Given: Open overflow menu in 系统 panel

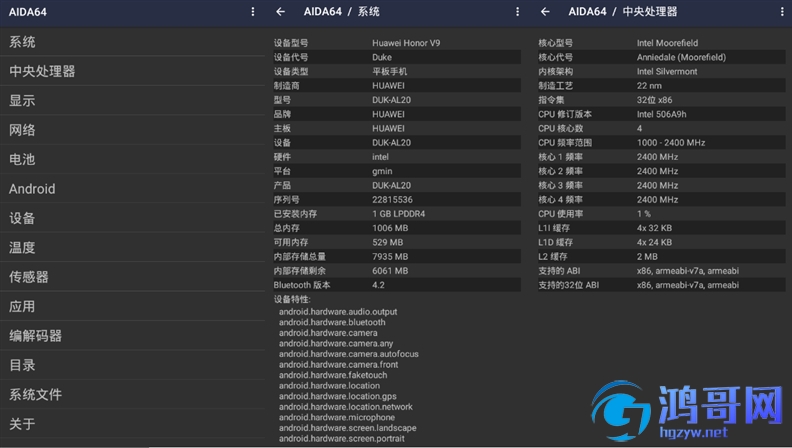Looking at the screenshot, I should tap(517, 12).
